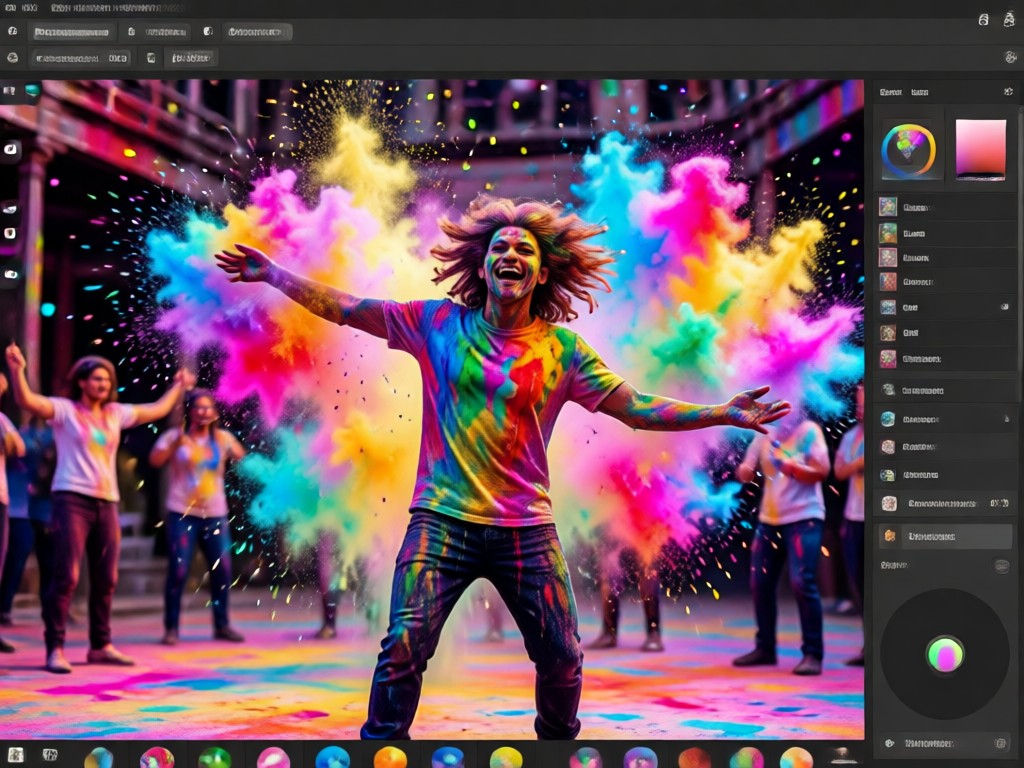Select the sixth layer row with the tan thumbnail
This screenshot has height=768, width=1024.
944,333
